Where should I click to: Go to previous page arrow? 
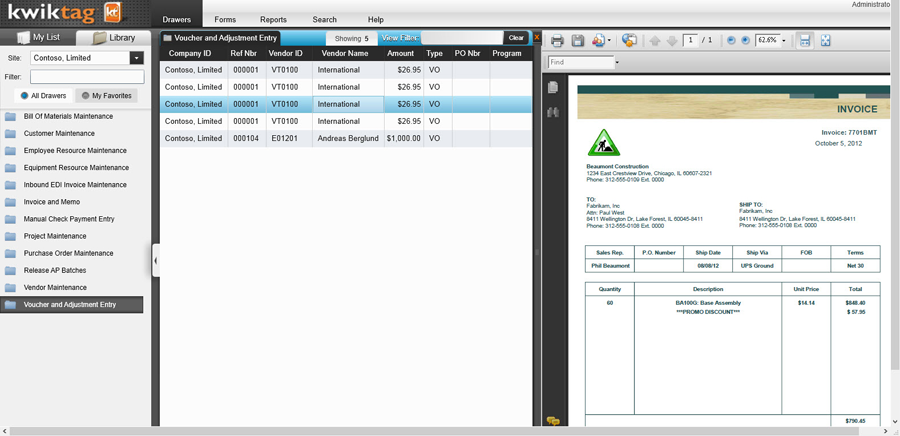[x=655, y=41]
